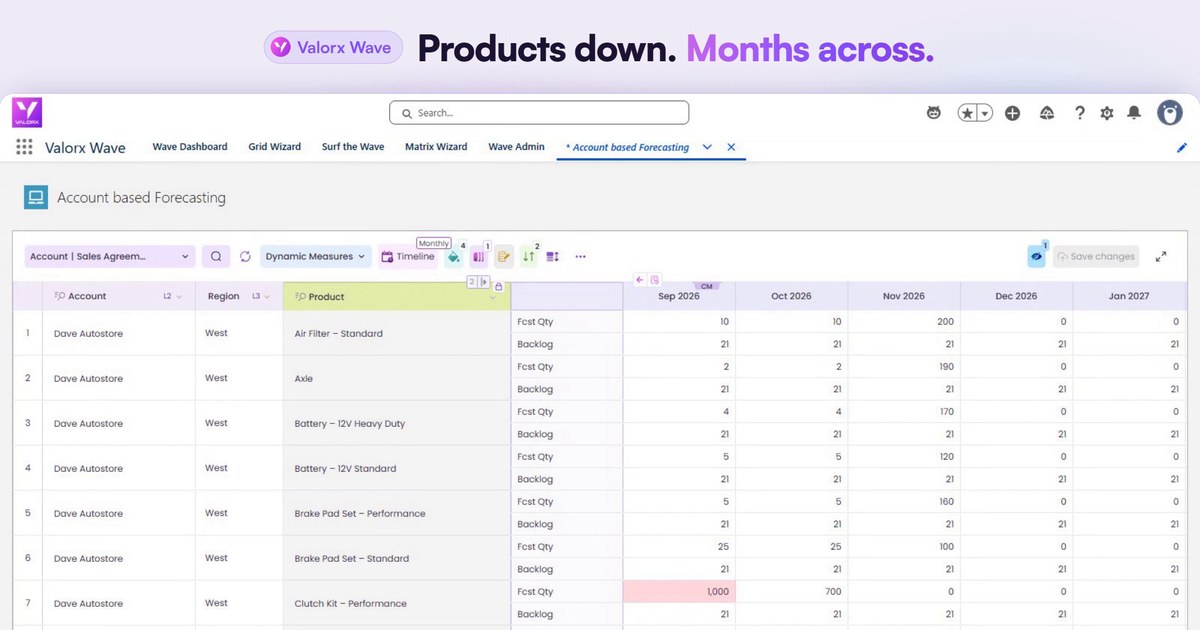
Task: Click the Air Filter – Standard product cell
Action: pos(397,333)
